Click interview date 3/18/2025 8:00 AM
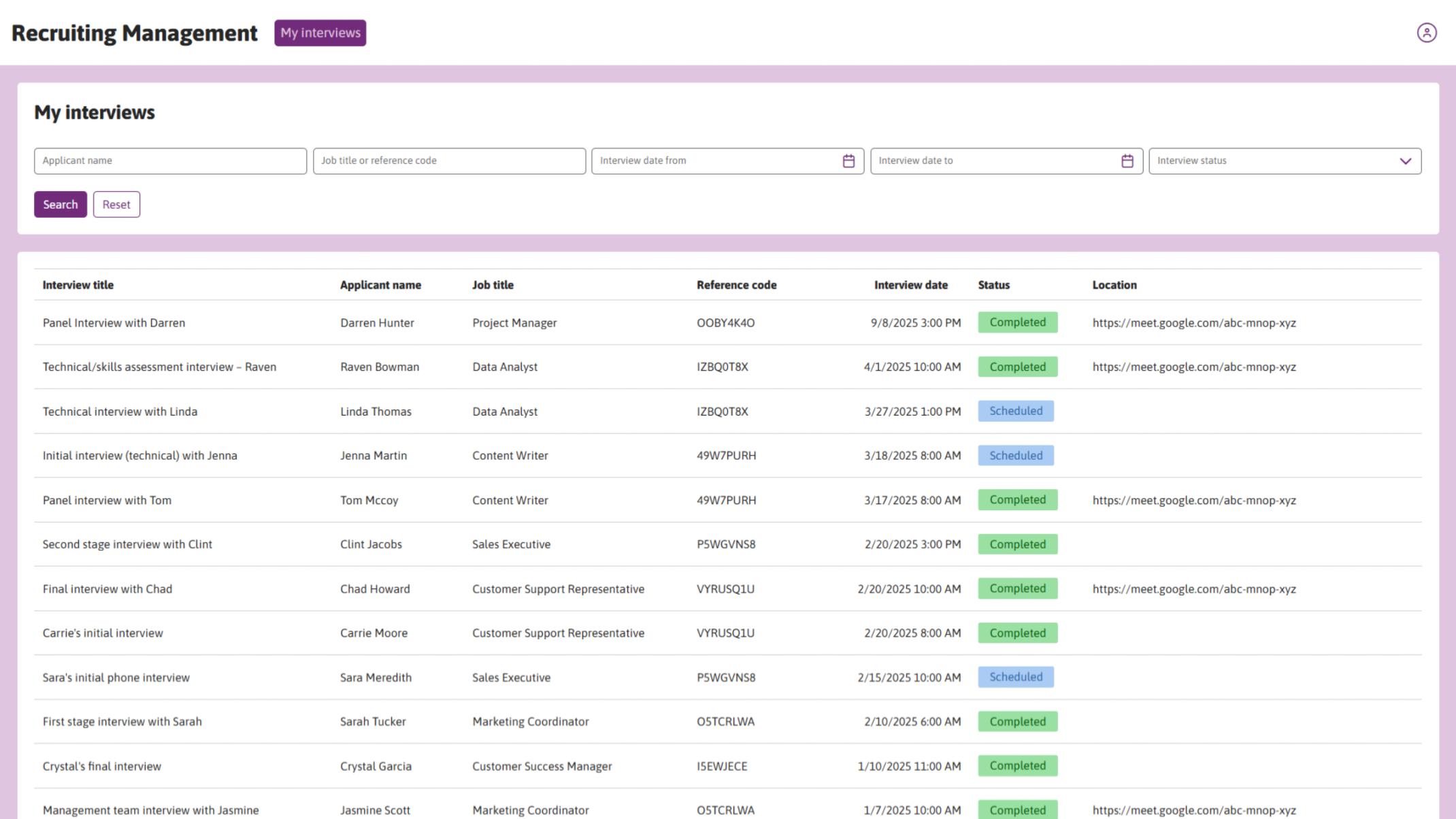The width and height of the screenshot is (1456, 819). [x=912, y=456]
